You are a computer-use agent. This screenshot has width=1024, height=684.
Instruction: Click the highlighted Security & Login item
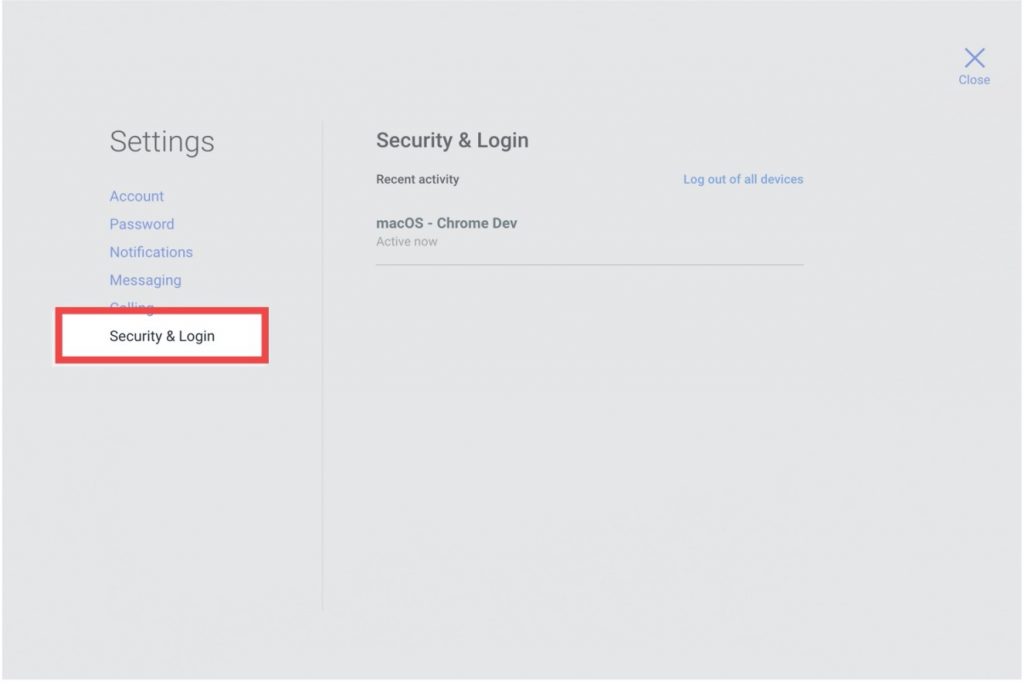(162, 336)
